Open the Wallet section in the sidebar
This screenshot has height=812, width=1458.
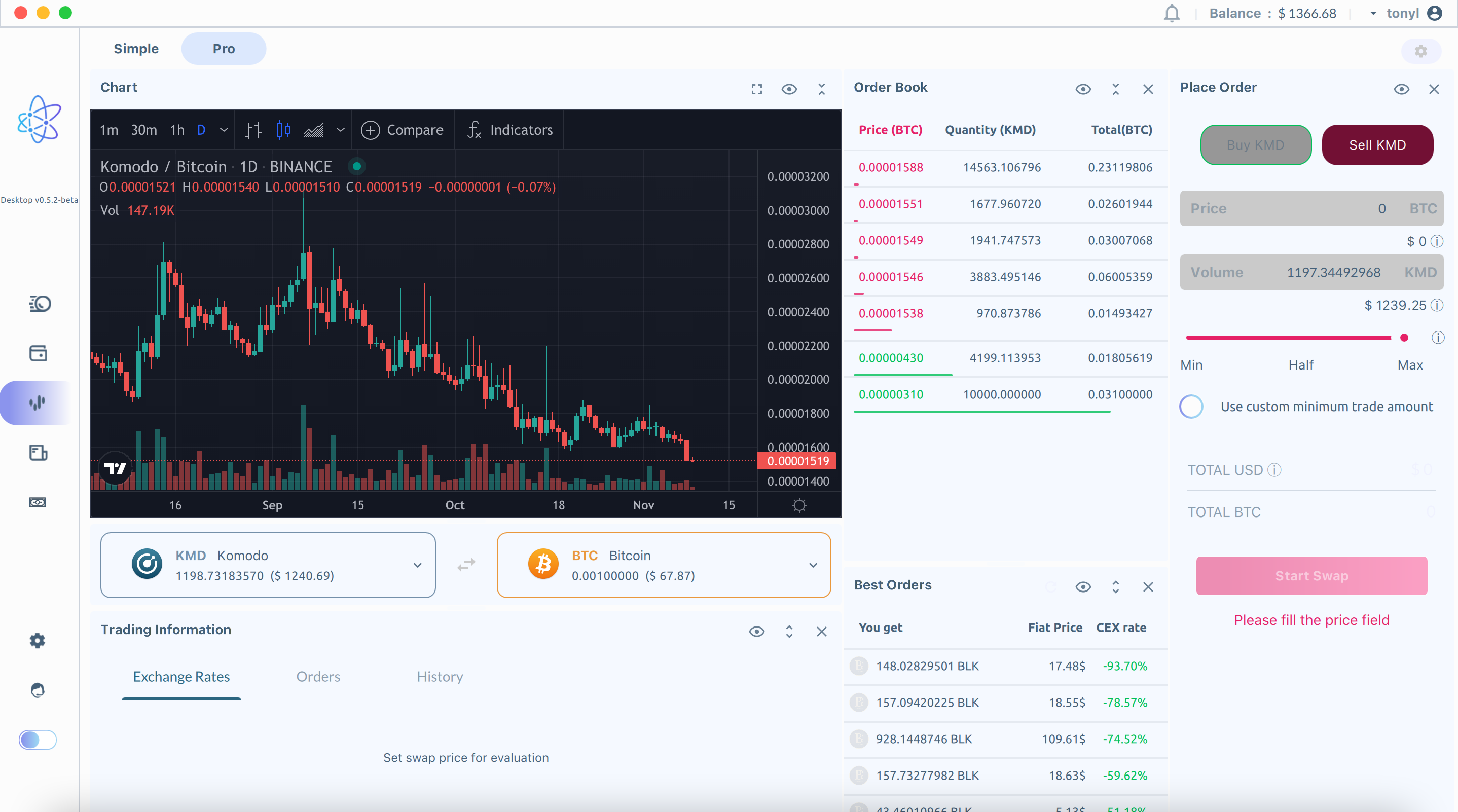(x=38, y=353)
